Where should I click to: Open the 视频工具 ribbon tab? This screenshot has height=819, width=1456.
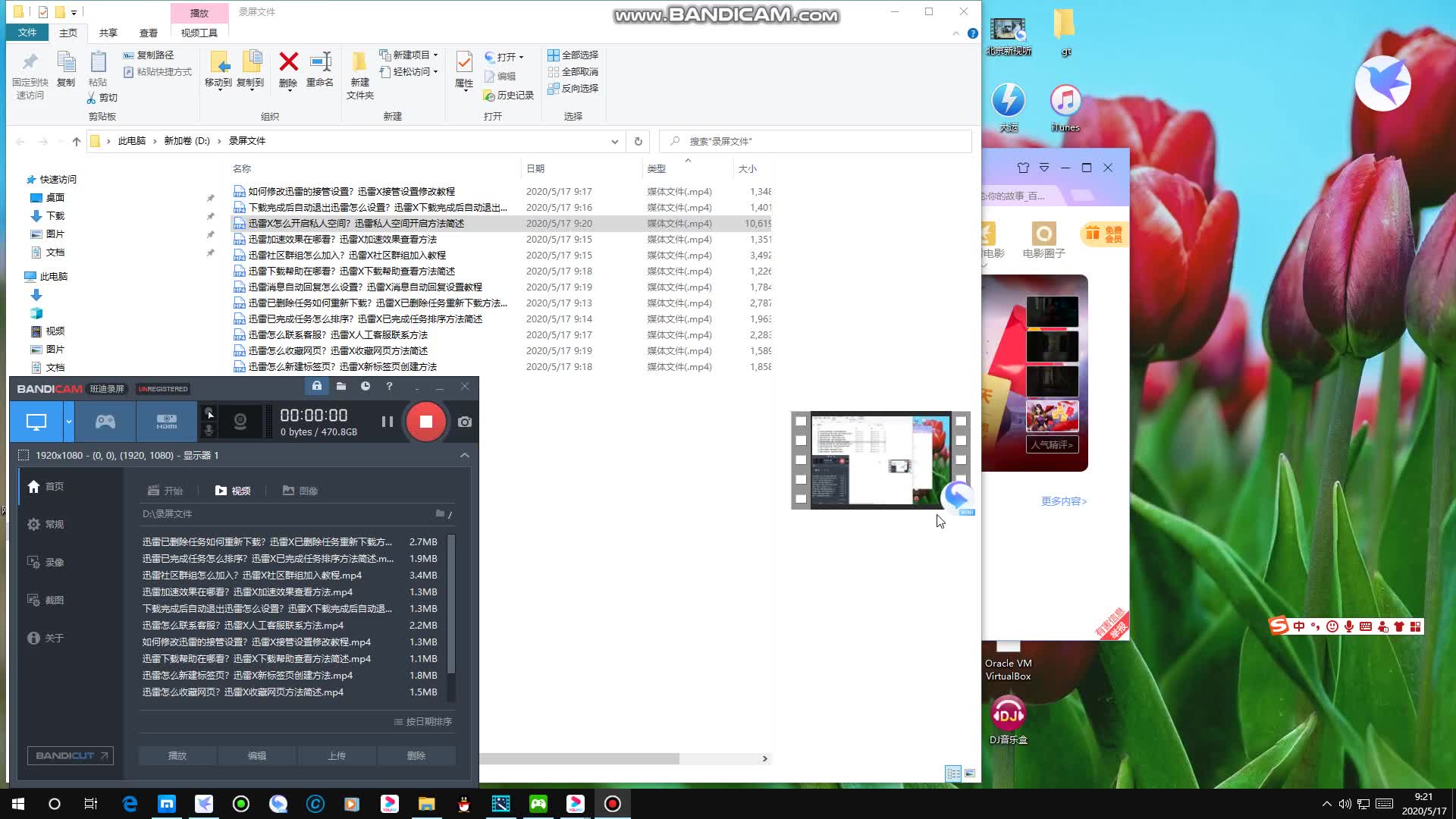(199, 33)
